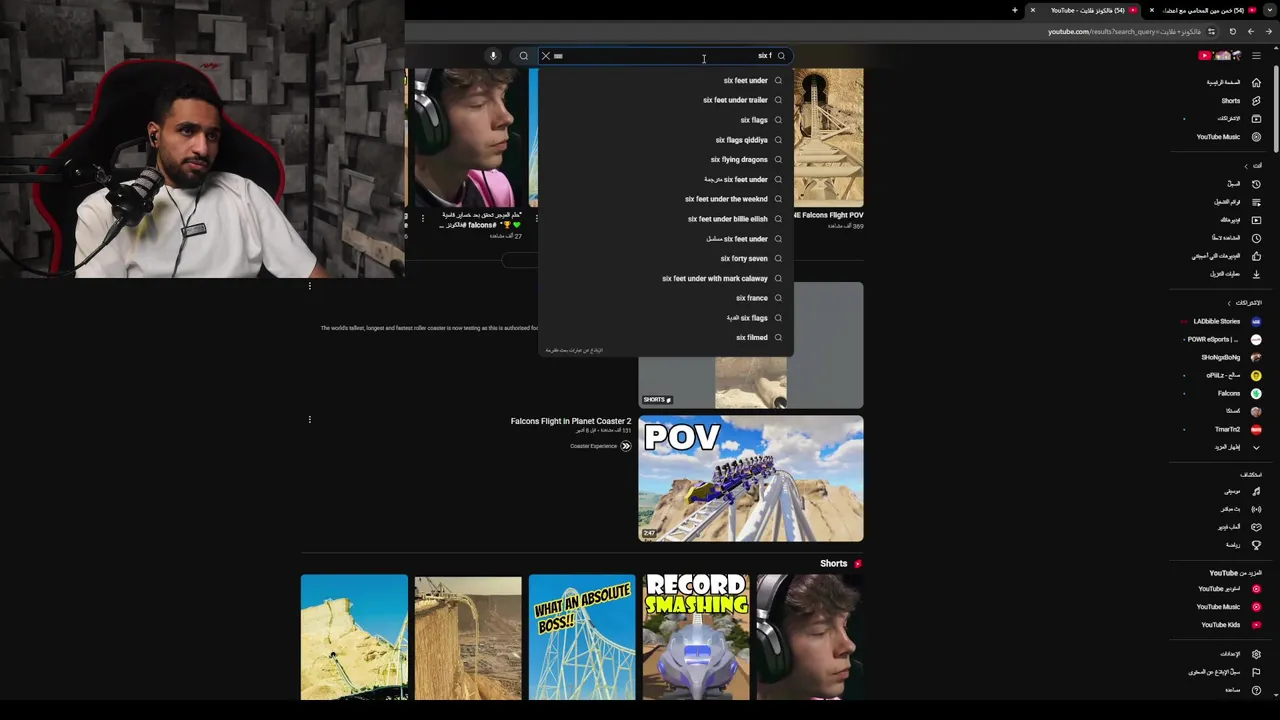Open site info icon in address bar
Screen dimensions: 1280x720
point(1211,32)
